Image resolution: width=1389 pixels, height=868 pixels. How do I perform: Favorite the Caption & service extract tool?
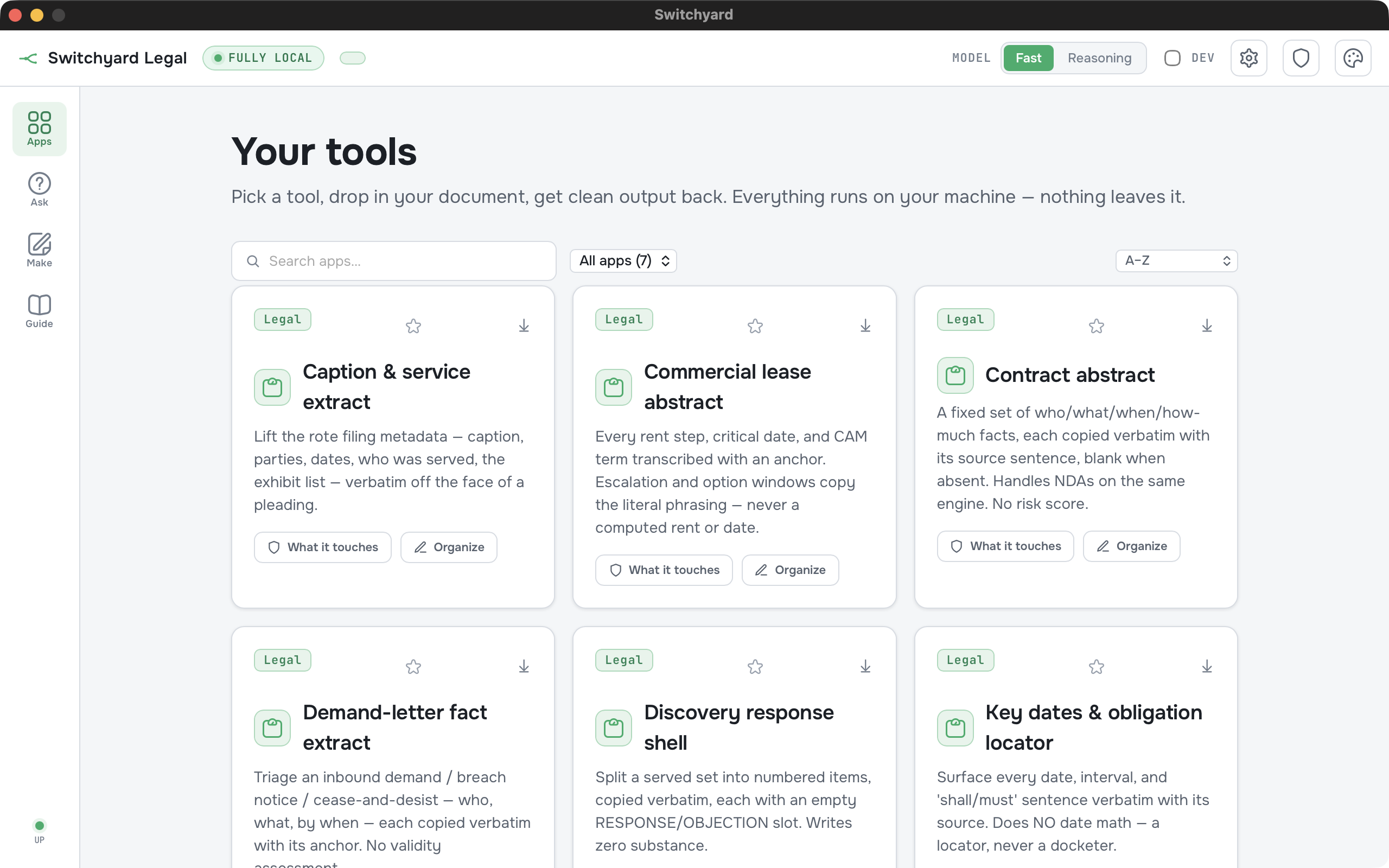413,326
